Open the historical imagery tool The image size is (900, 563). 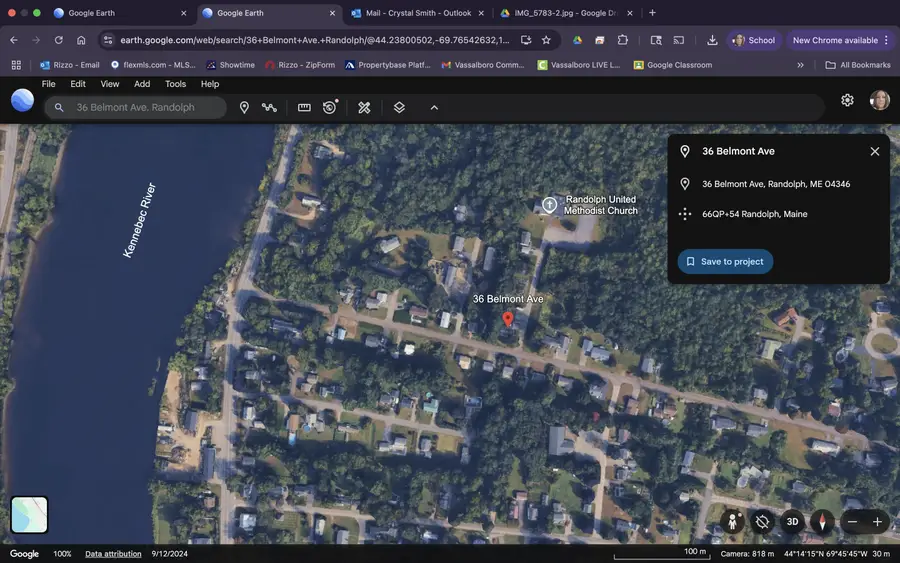pyautogui.click(x=329, y=107)
